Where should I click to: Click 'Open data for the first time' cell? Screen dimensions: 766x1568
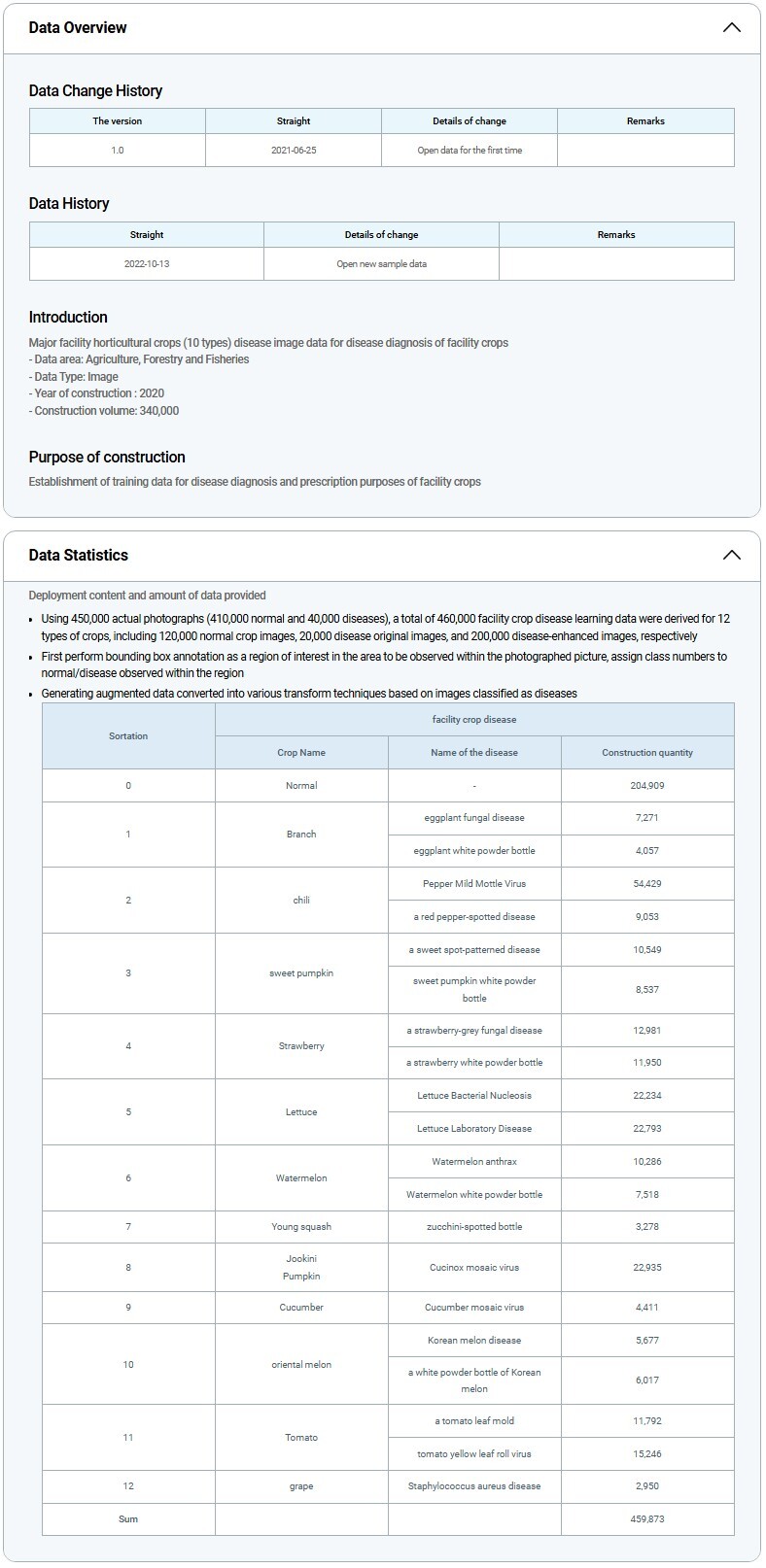pyautogui.click(x=470, y=151)
